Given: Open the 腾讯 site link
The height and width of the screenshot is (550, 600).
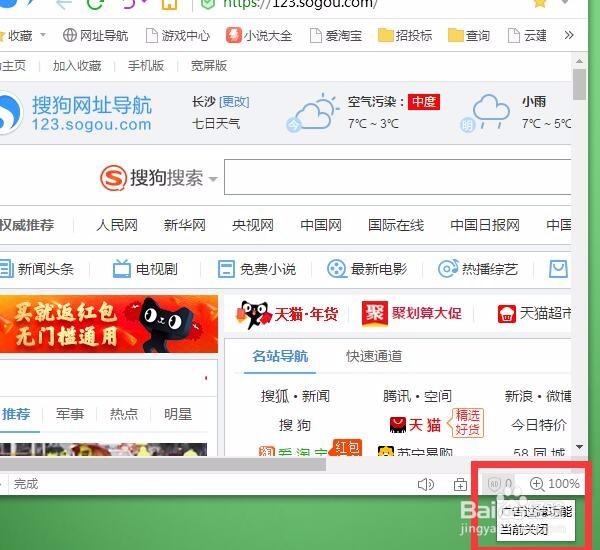Looking at the screenshot, I should click(397, 396).
